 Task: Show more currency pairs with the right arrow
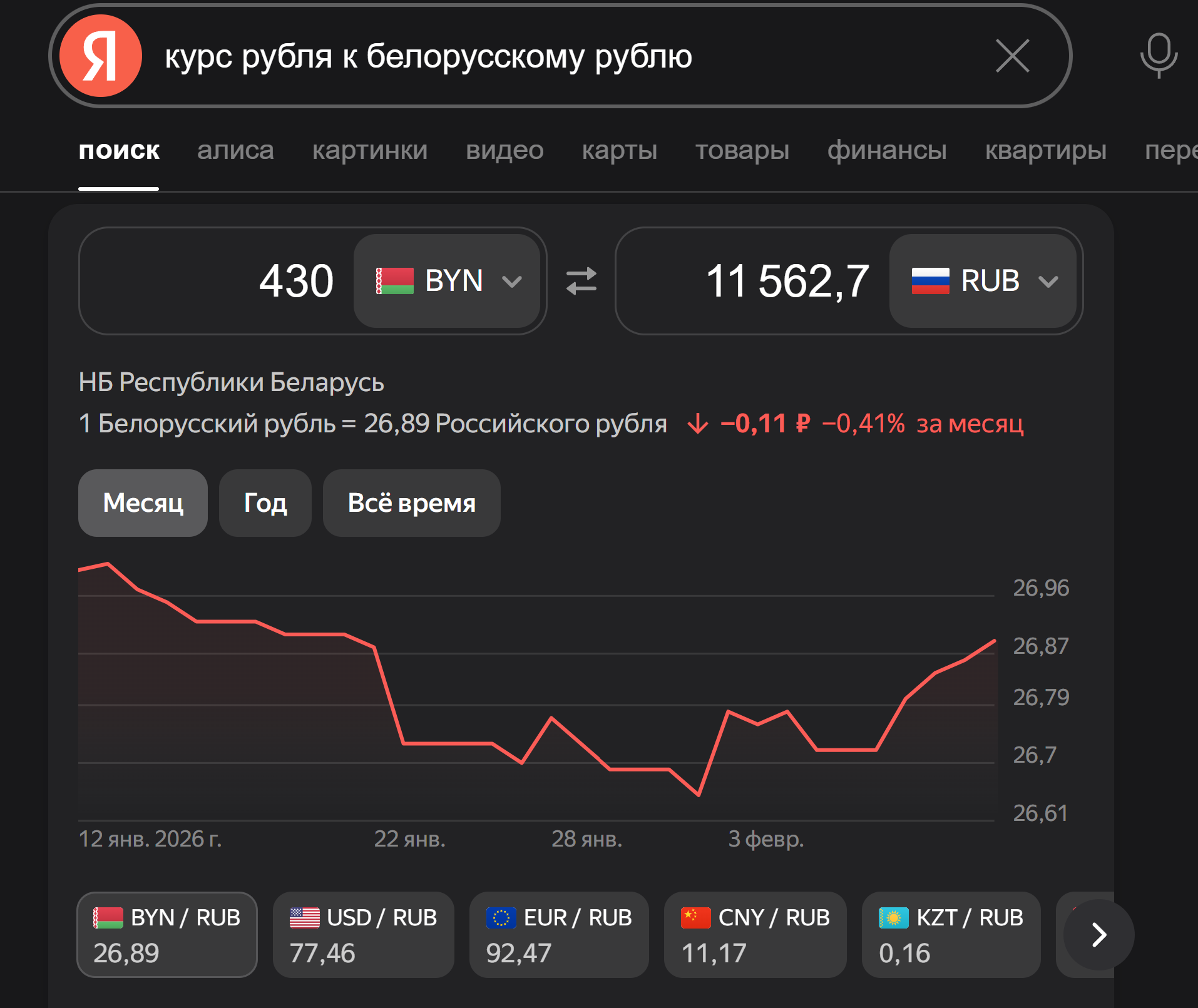1099,935
